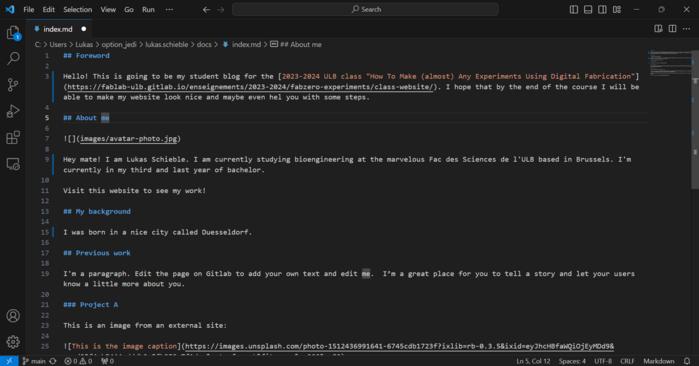Click 'This is the image caption' text
This screenshot has width=699, height=366.
coord(124,346)
